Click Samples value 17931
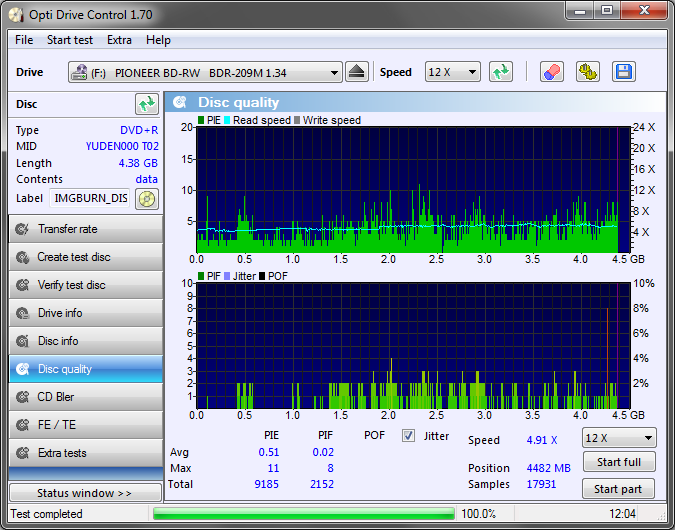The image size is (675, 530). pyautogui.click(x=541, y=484)
